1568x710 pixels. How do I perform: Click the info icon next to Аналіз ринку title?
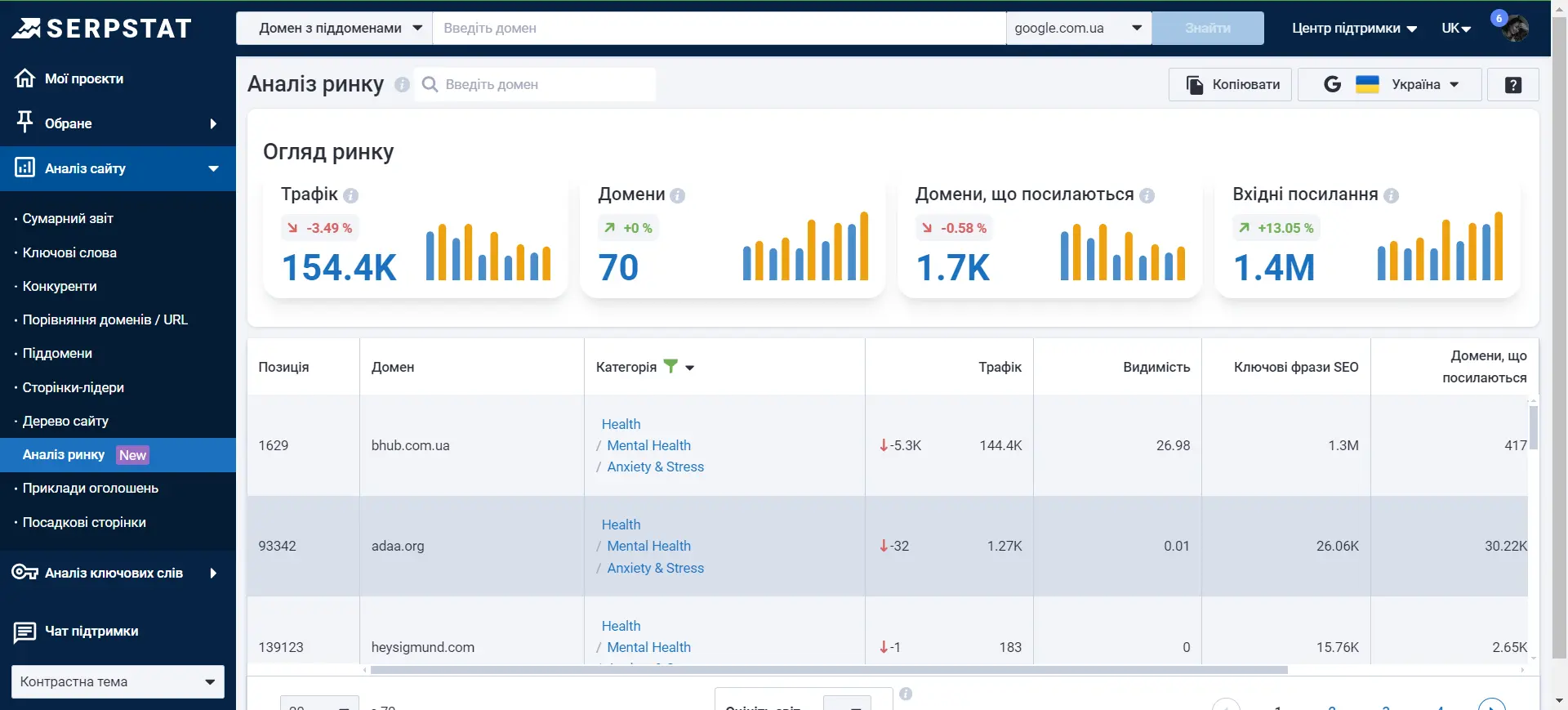(x=402, y=84)
